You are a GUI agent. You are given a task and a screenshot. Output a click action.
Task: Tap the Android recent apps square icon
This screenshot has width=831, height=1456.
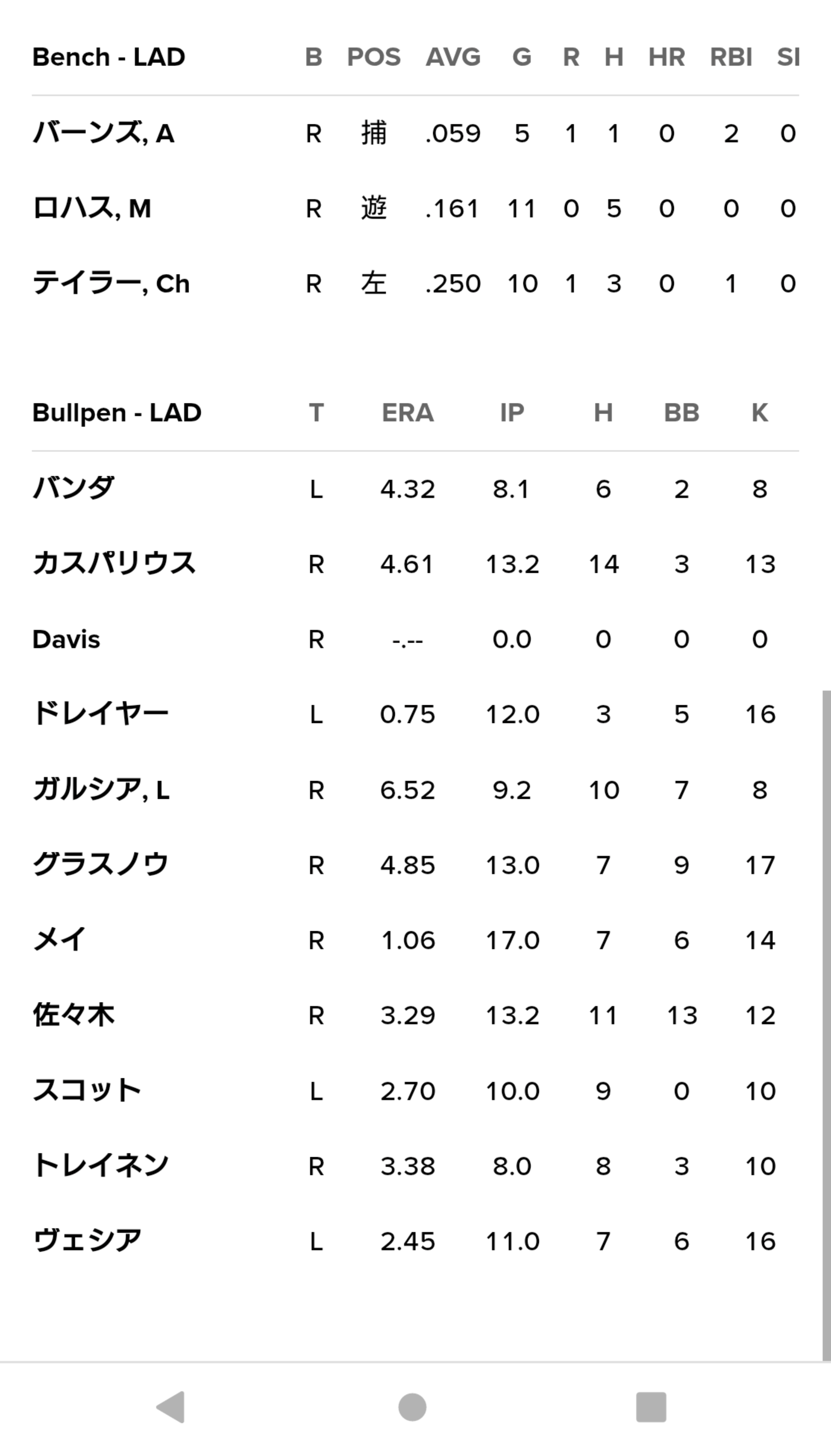(651, 1407)
